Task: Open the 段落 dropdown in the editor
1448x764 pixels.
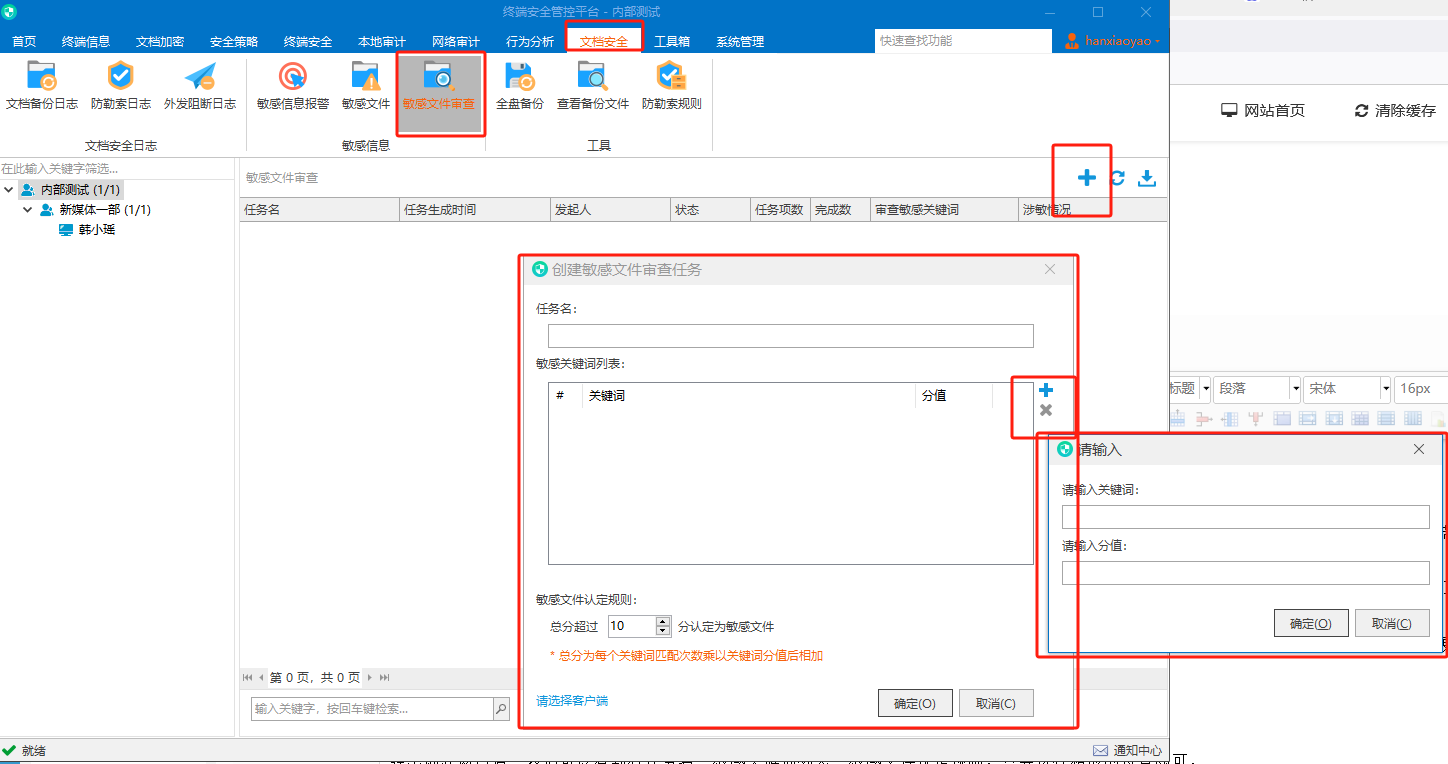Action: pyautogui.click(x=1295, y=388)
